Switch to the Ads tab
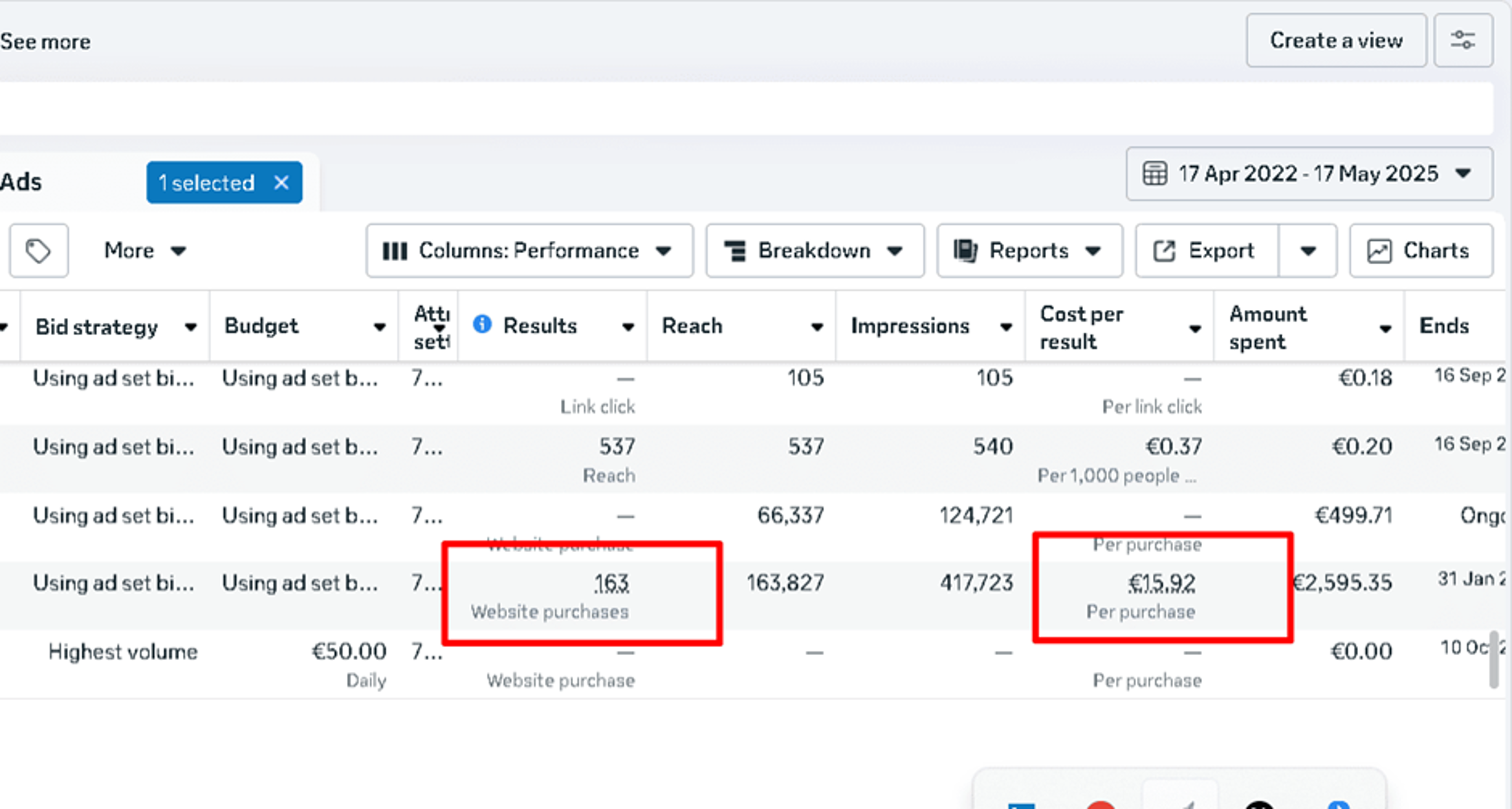Image resolution: width=1512 pixels, height=809 pixels. pyautogui.click(x=21, y=183)
